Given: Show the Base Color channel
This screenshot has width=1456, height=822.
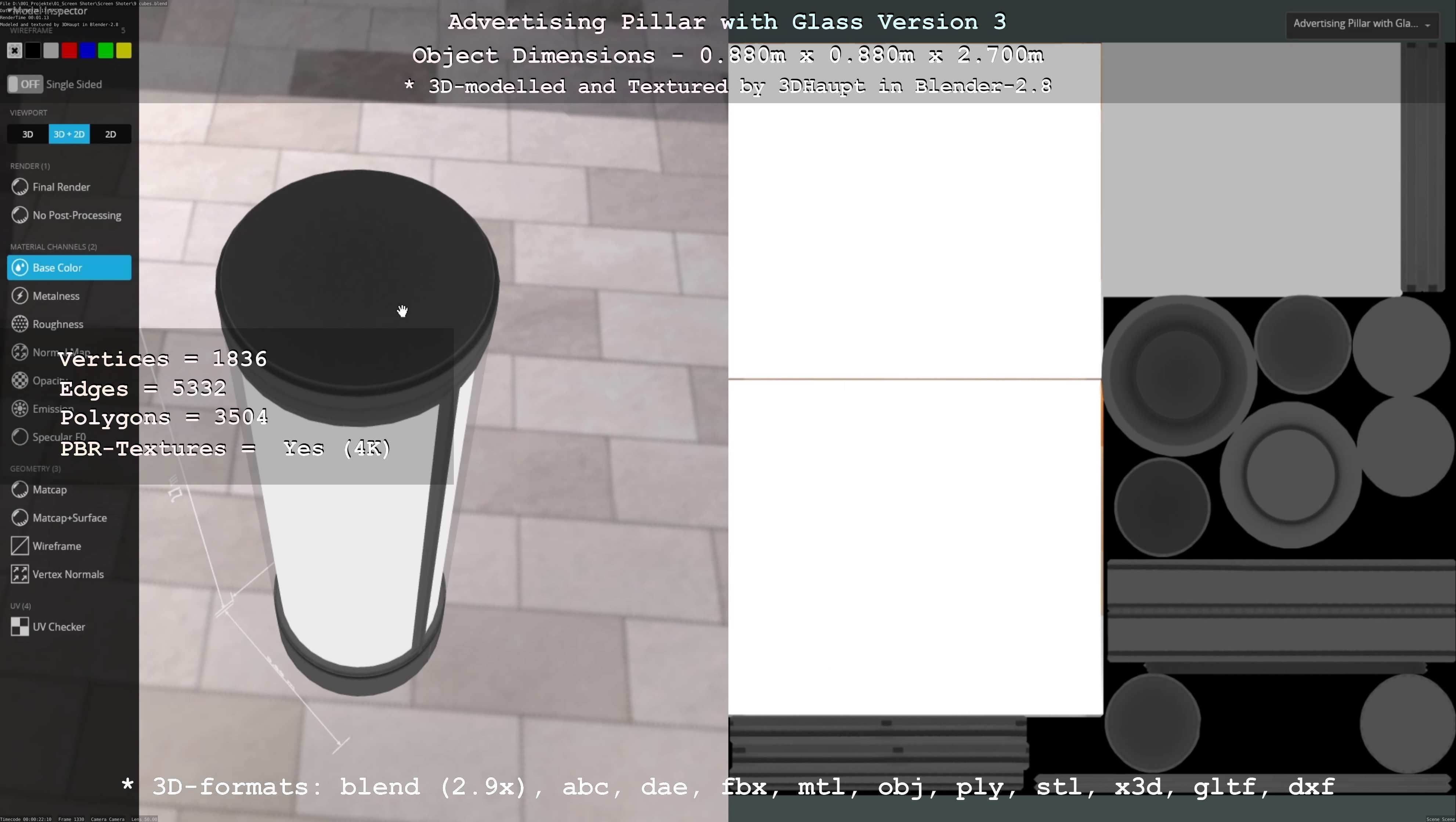Looking at the screenshot, I should click(69, 268).
